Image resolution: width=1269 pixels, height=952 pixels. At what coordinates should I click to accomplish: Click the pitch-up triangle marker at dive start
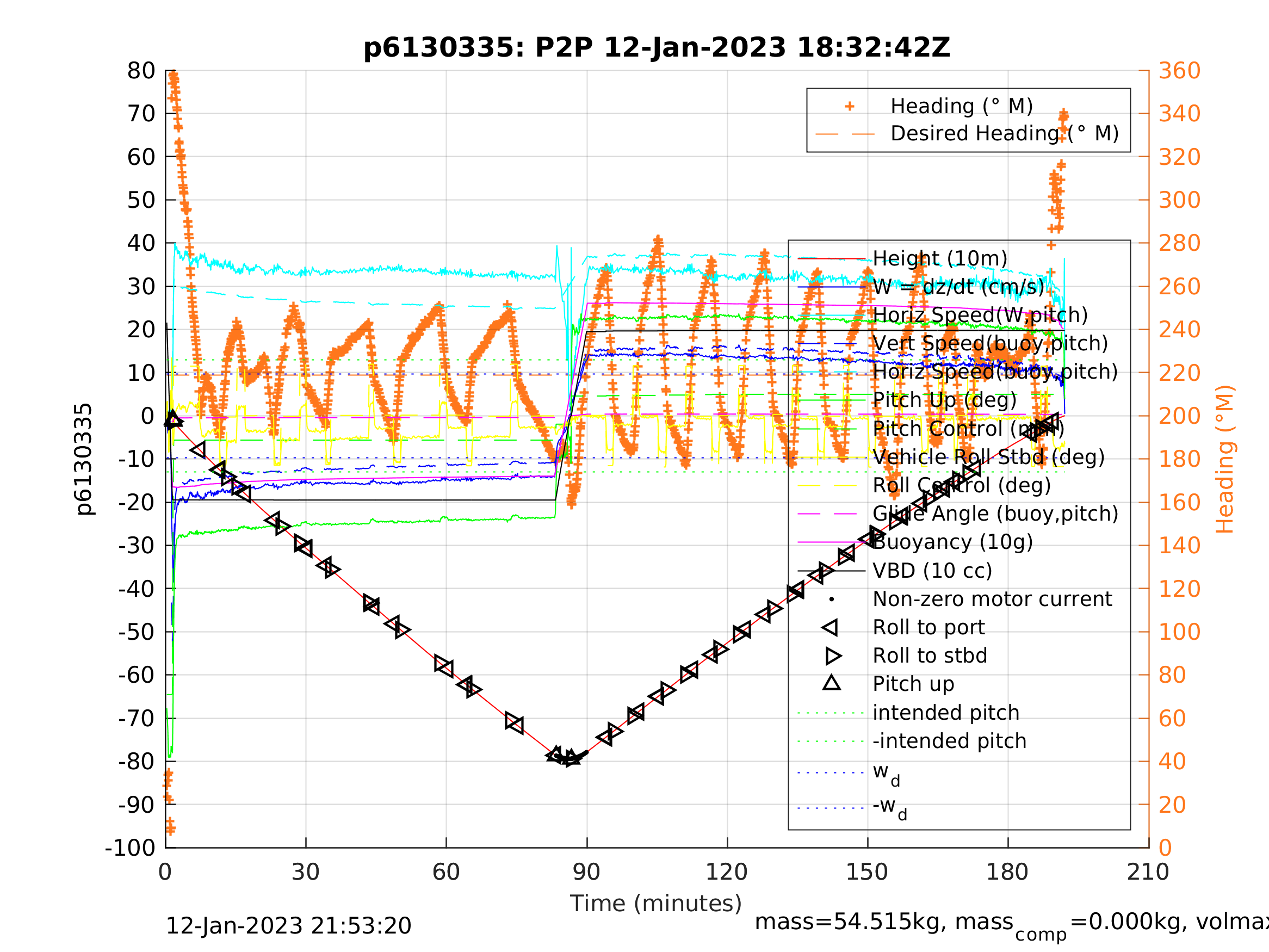tap(172, 419)
